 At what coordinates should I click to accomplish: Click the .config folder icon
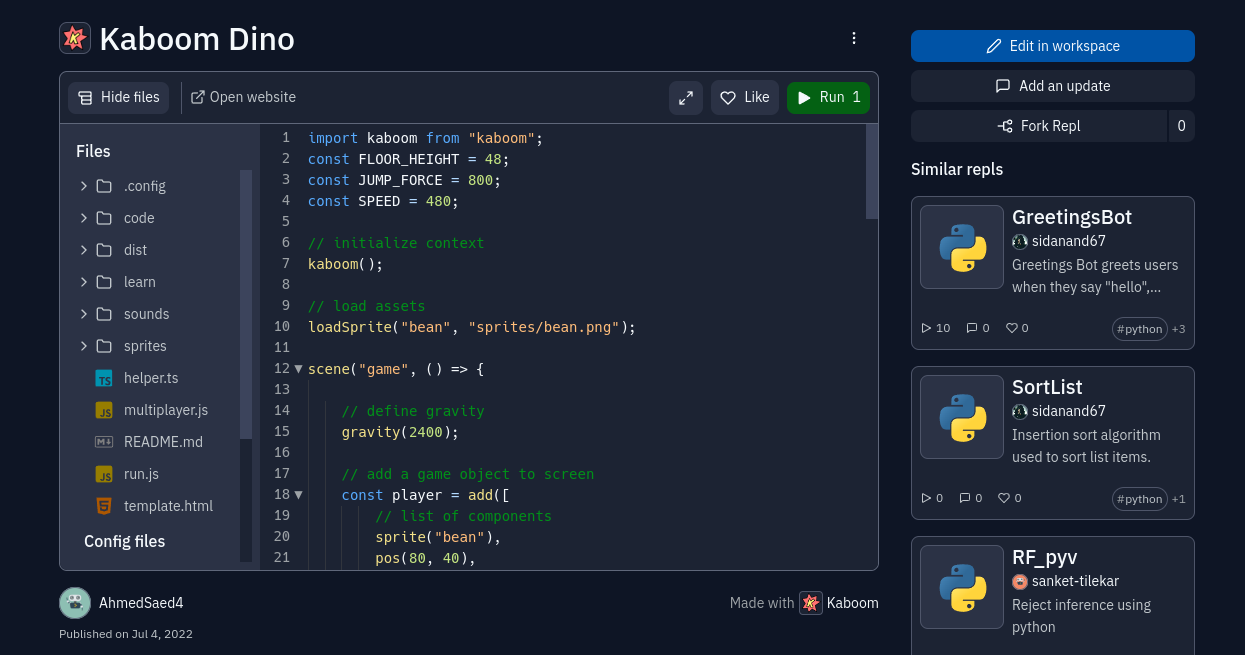[104, 186]
